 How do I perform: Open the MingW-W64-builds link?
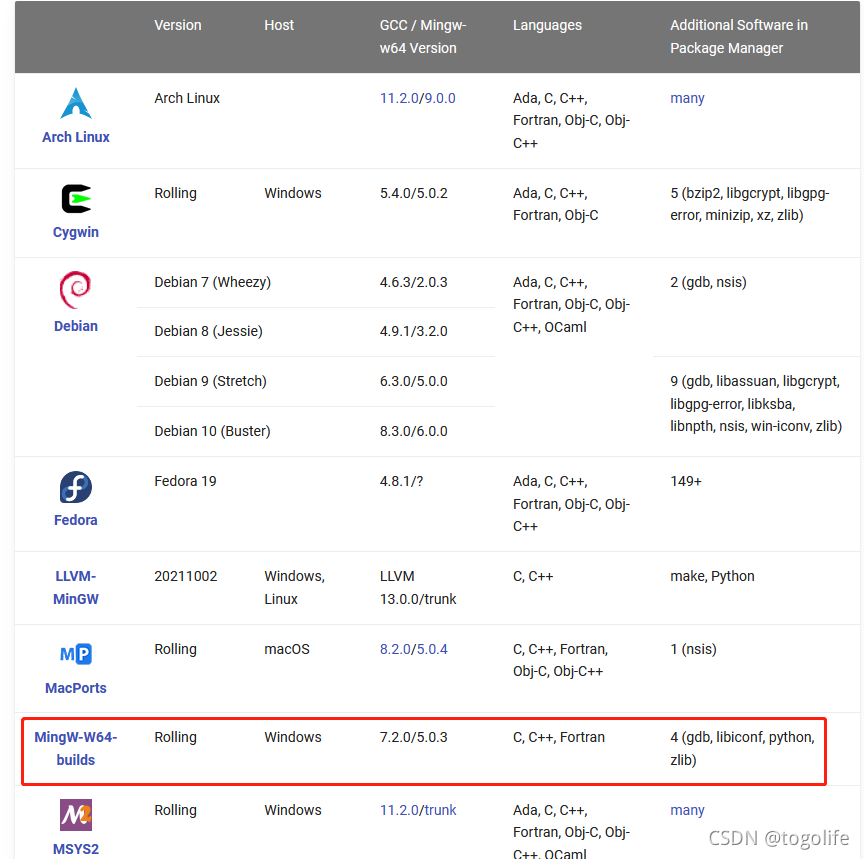pos(75,748)
